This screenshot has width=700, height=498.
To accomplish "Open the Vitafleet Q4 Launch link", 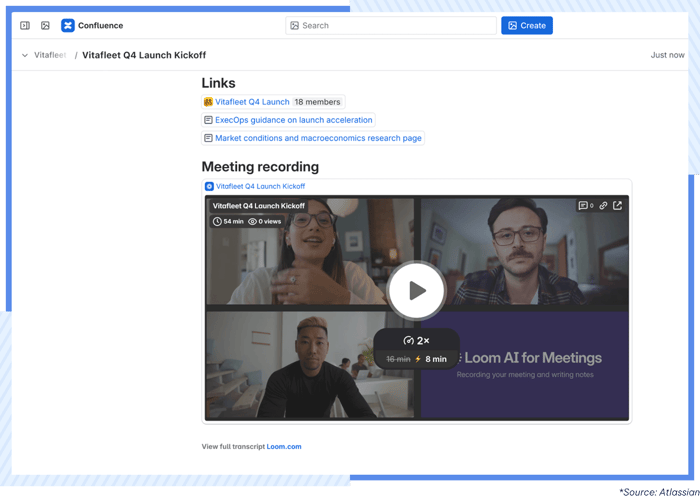I will point(252,102).
